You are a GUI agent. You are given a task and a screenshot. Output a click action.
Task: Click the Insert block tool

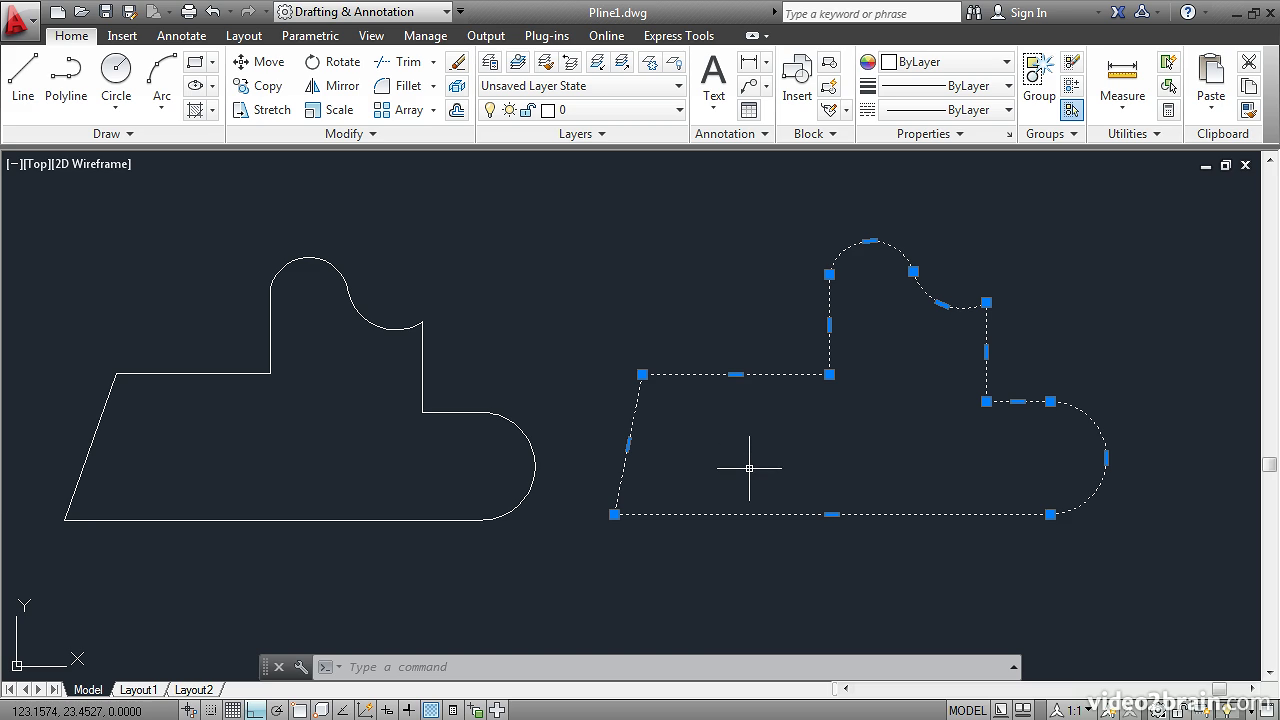pos(797,78)
